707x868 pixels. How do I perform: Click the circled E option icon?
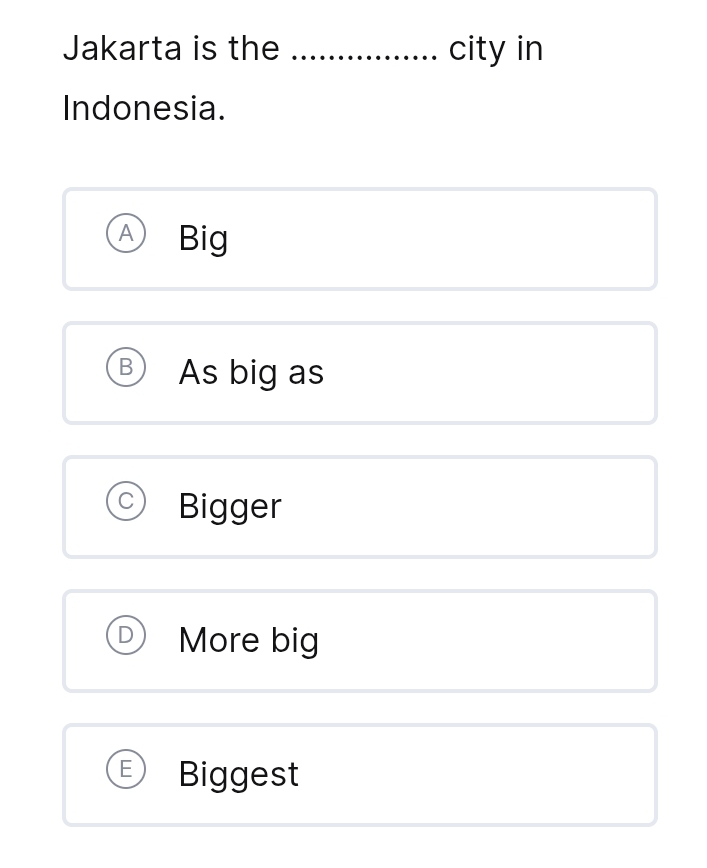[x=125, y=770]
